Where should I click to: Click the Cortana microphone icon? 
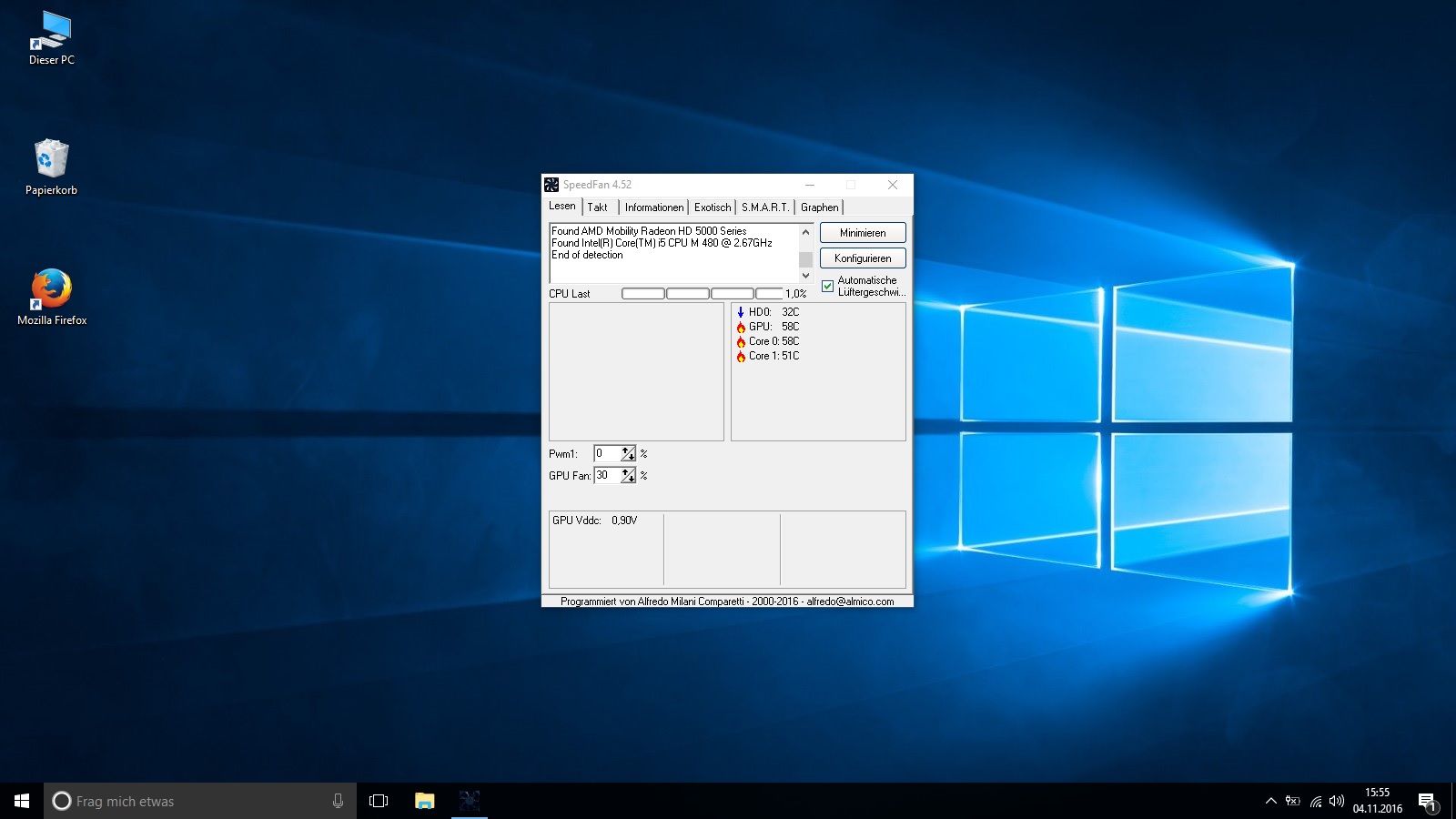338,801
